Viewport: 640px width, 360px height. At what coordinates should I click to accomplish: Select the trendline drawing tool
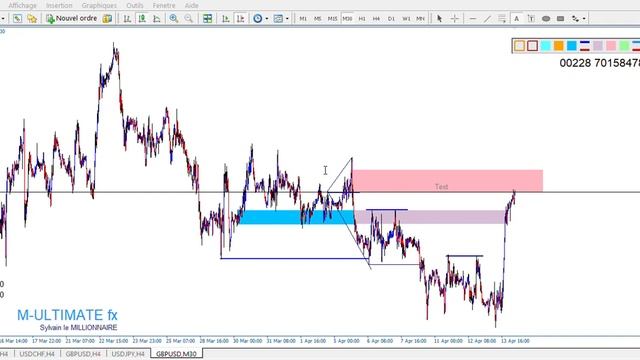(487, 18)
